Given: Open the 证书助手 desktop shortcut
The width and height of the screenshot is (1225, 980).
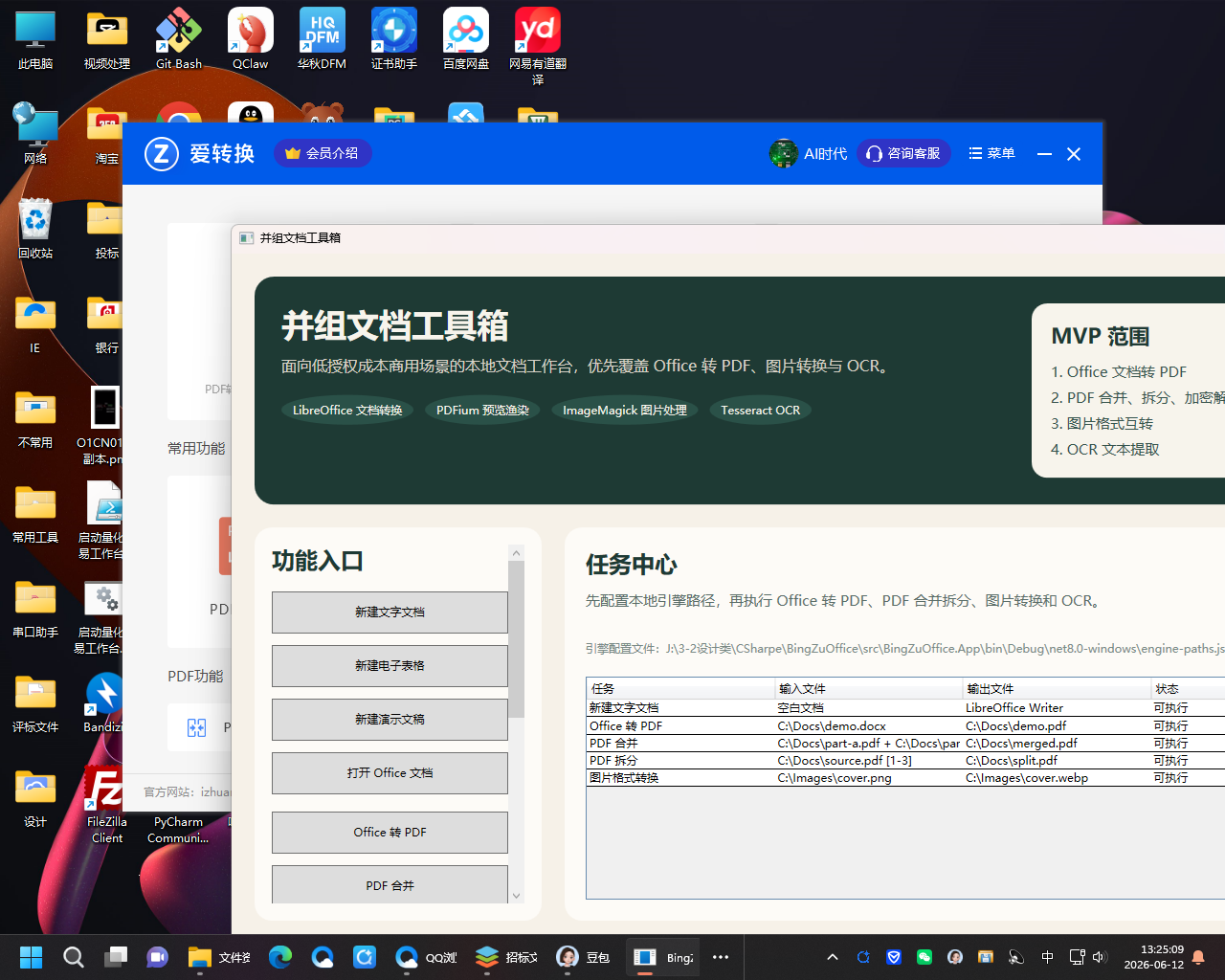Looking at the screenshot, I should coord(394,39).
